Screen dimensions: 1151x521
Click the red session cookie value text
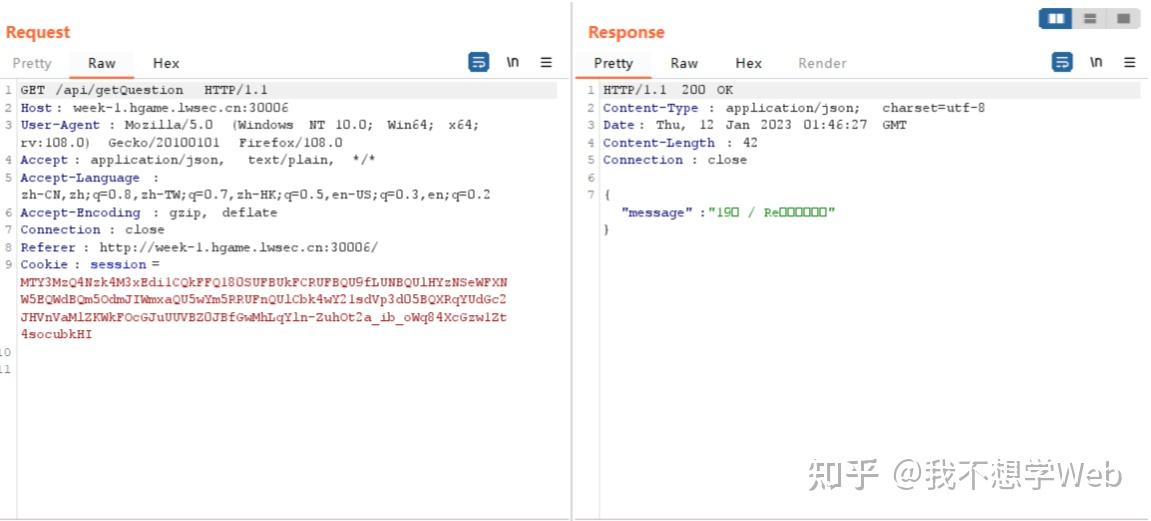(x=264, y=308)
